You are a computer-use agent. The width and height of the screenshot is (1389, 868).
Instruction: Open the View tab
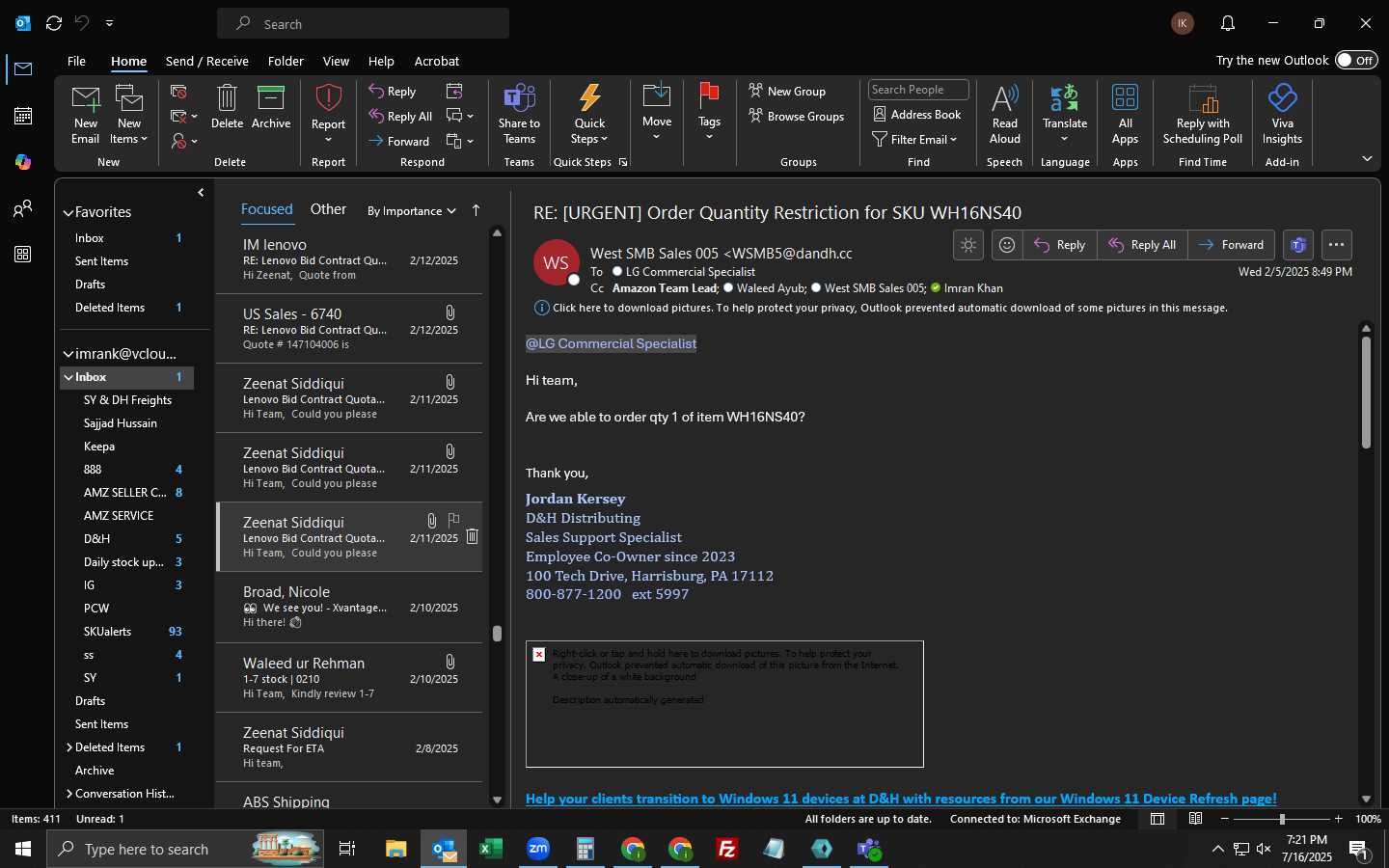click(x=336, y=61)
